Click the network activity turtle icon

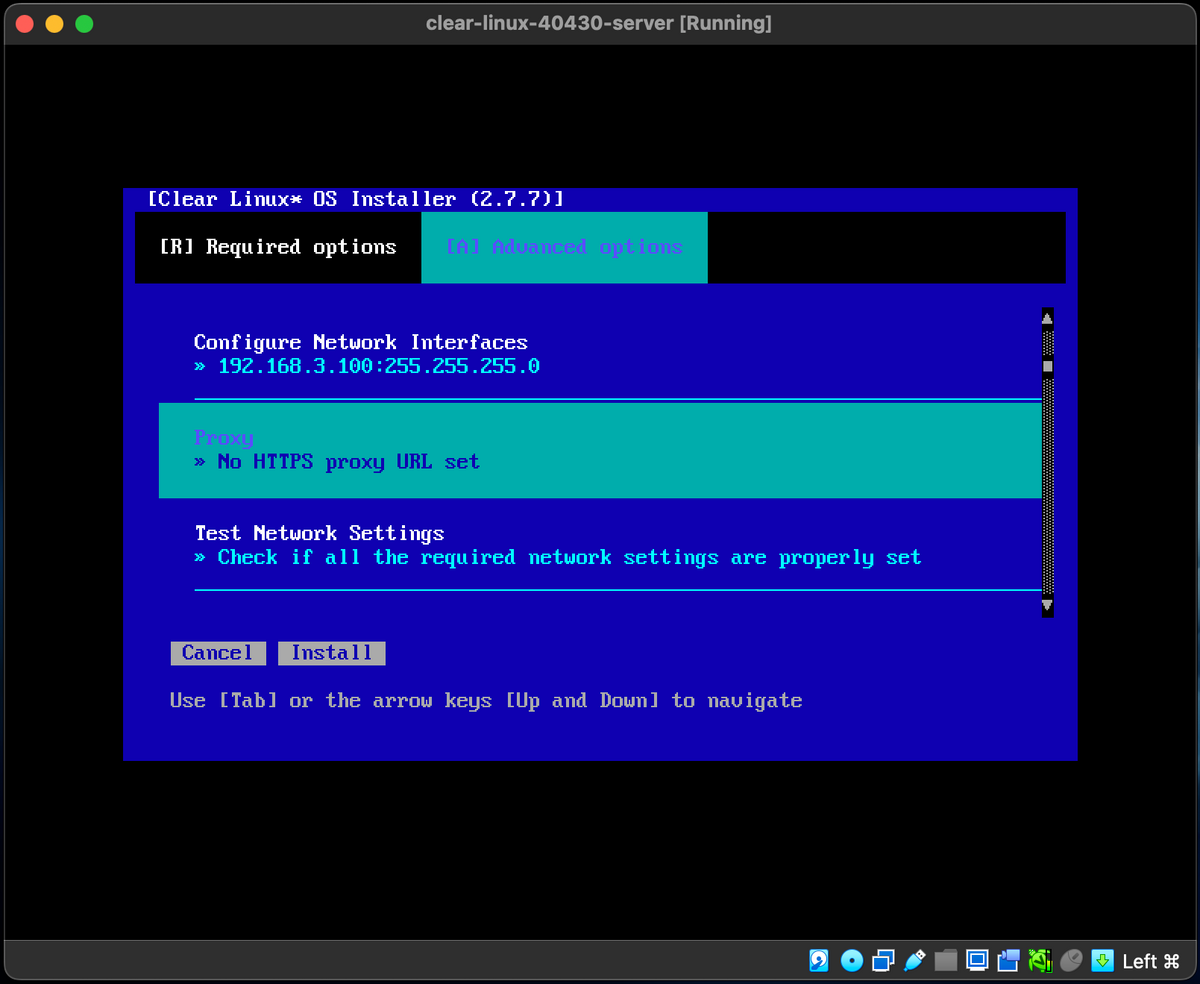1040,960
